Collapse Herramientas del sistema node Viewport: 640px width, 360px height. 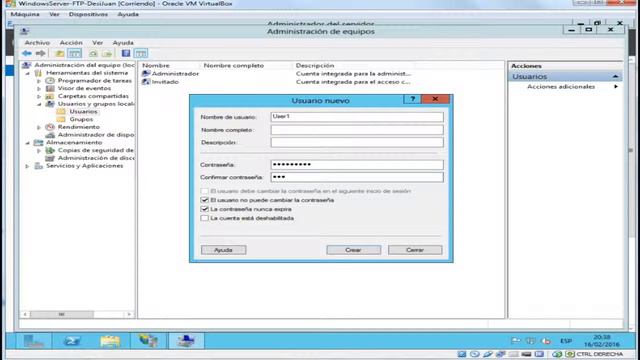28,73
